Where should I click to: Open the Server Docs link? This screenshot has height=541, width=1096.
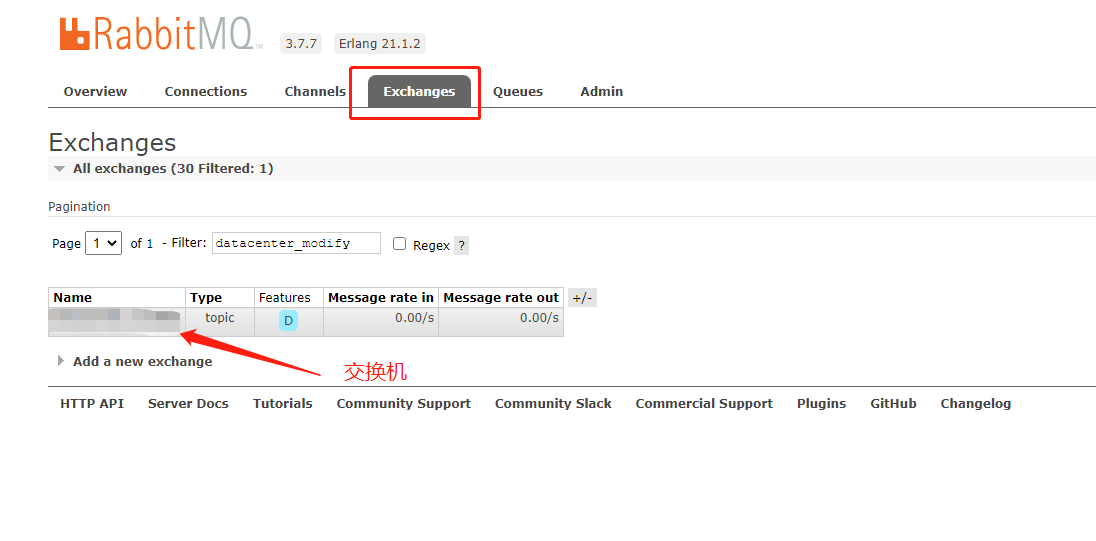coord(188,403)
